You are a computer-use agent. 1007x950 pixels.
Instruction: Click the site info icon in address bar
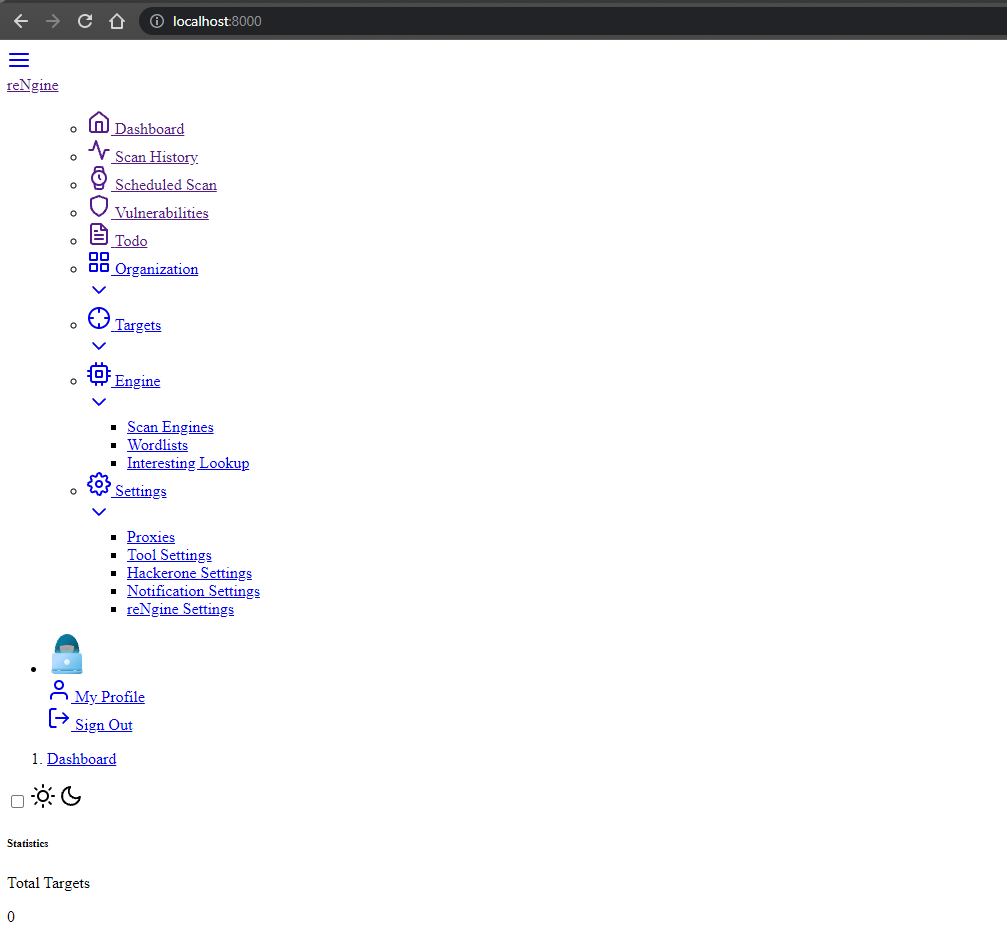(x=157, y=21)
